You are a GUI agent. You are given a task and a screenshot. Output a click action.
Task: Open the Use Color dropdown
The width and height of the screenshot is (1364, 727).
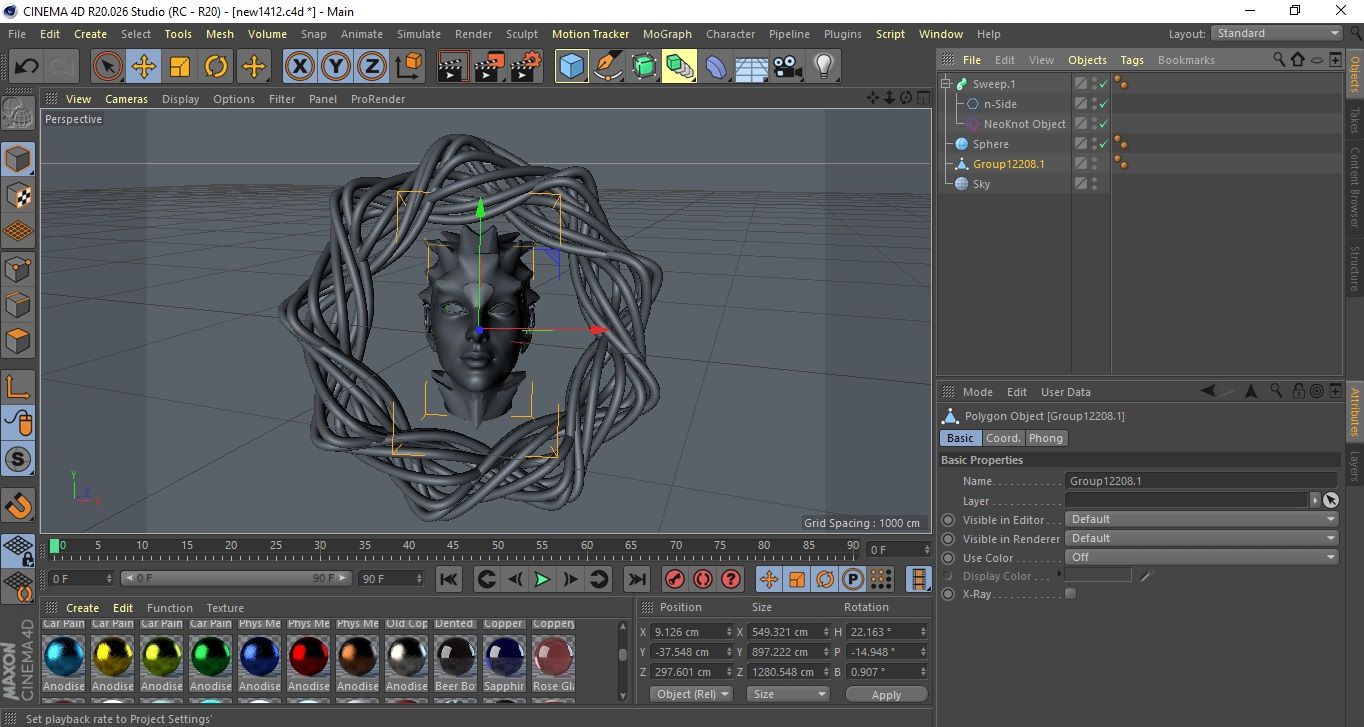1201,558
